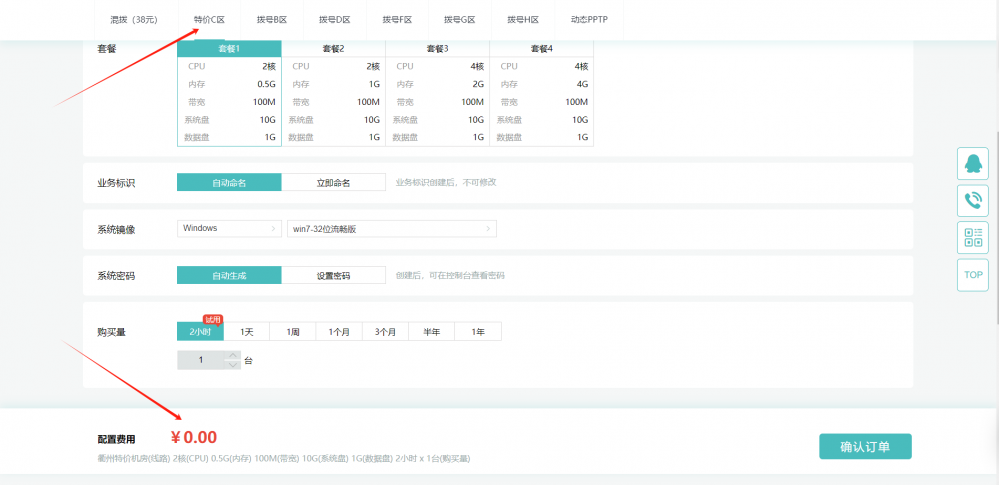The image size is (999, 485).
Task: Open the Windows system dropdown
Action: coord(229,228)
